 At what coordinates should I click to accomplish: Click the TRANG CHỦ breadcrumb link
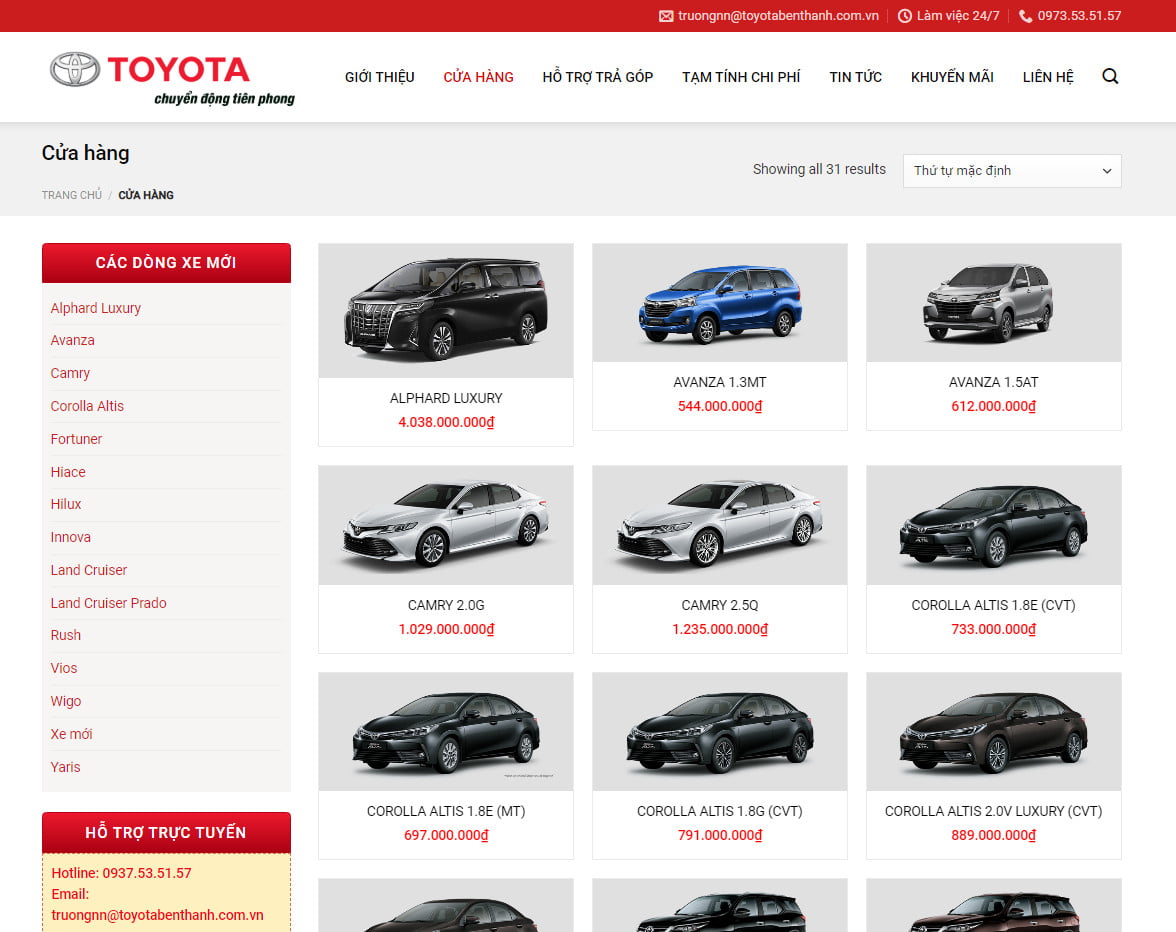pos(71,195)
